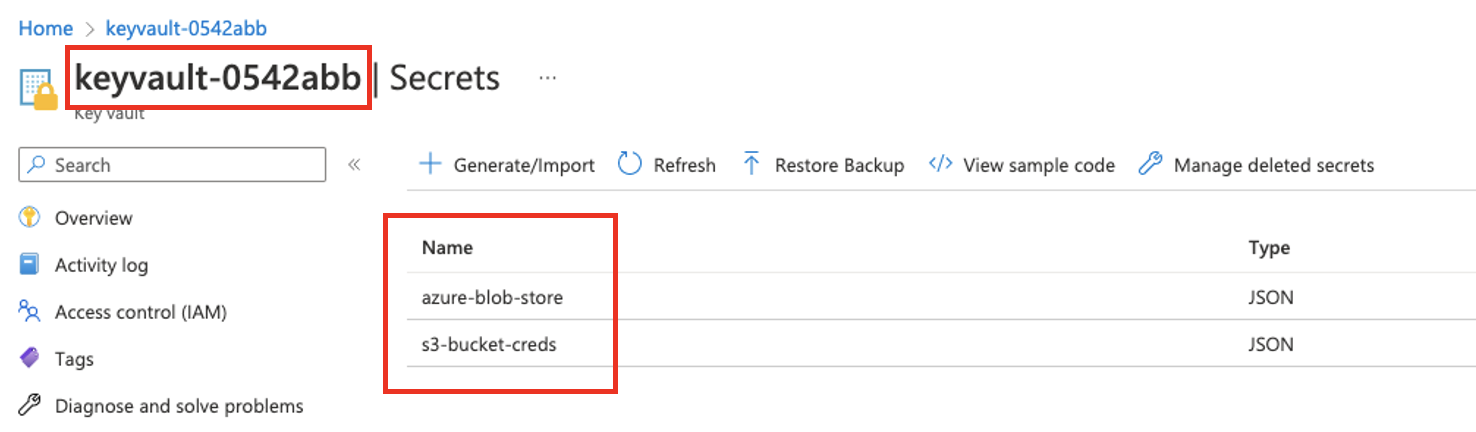Click the Overview key icon in sidebar
The height and width of the screenshot is (432, 1476).
tap(30, 218)
